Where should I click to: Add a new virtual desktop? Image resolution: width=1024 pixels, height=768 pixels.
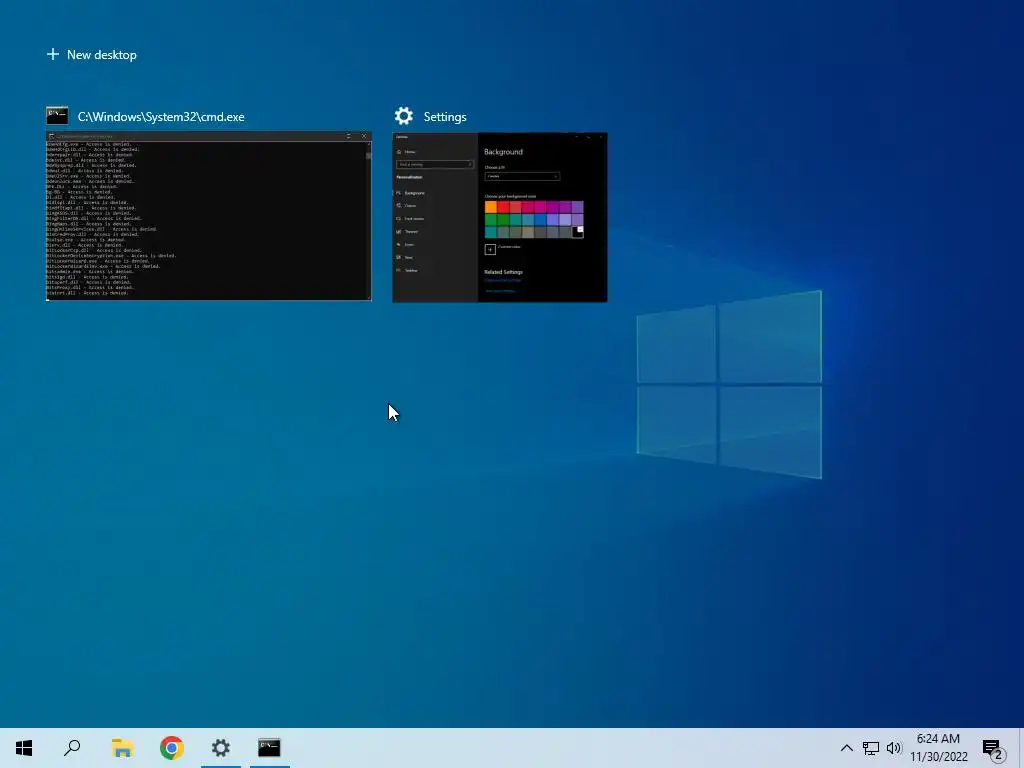[x=91, y=55]
